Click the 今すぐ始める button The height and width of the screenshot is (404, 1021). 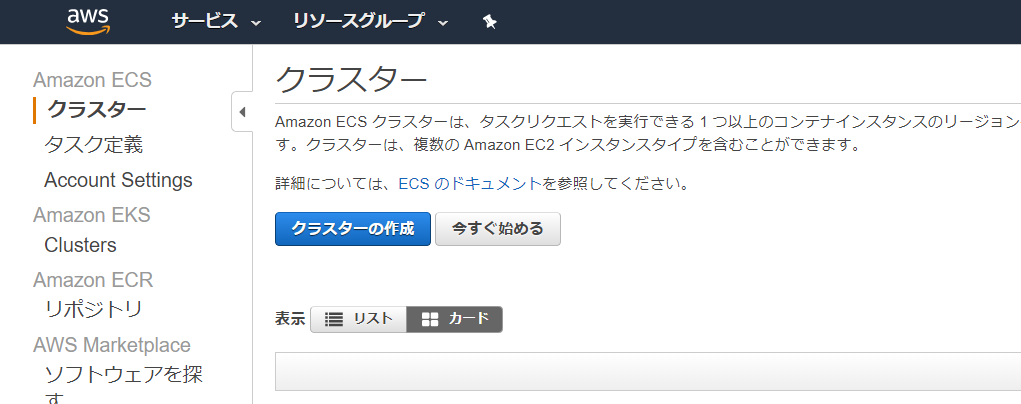click(x=497, y=229)
